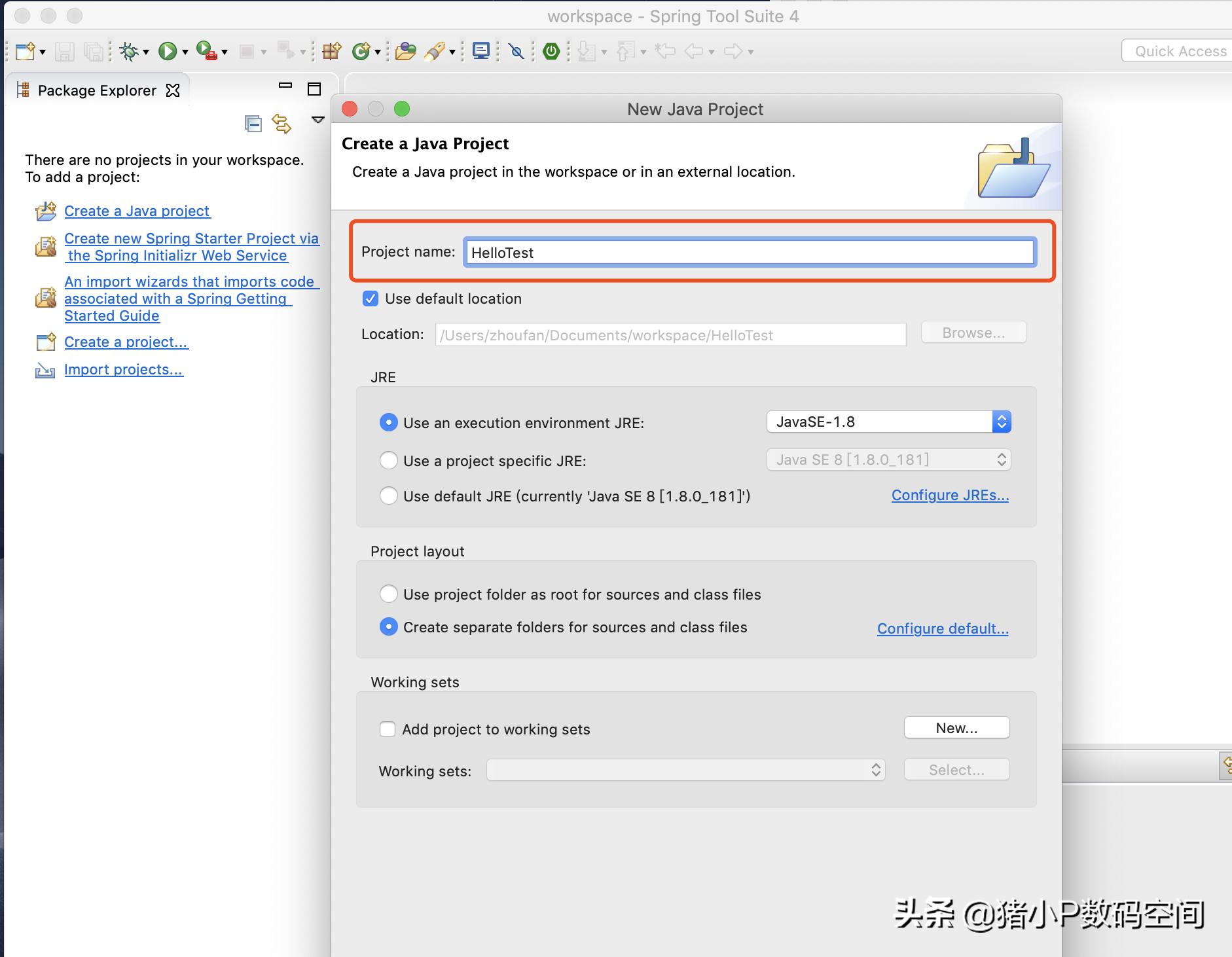
Task: Click the Open Type folder icon
Action: 406,51
